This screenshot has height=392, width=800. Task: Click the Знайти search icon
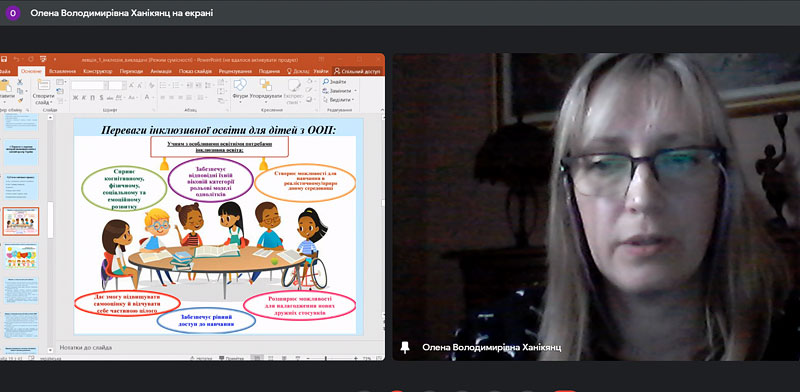326,82
